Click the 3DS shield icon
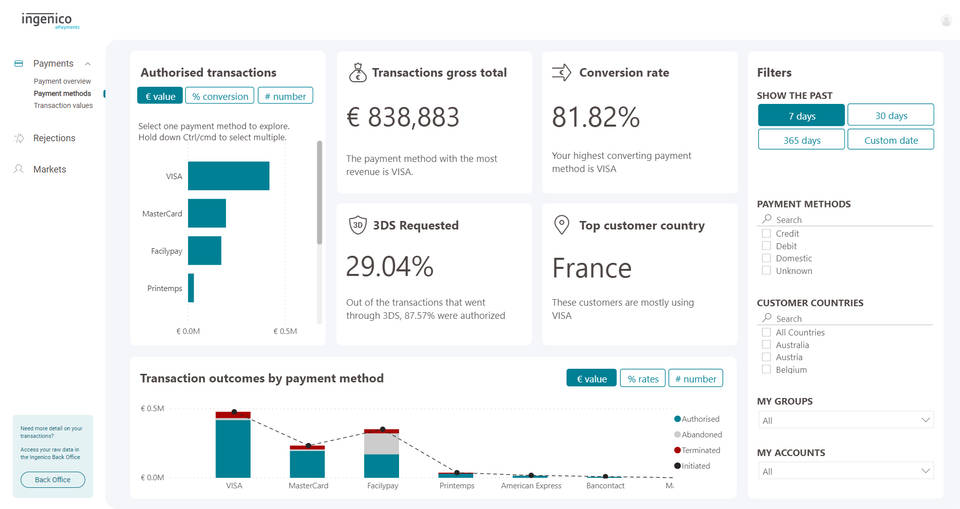 pyautogui.click(x=358, y=225)
